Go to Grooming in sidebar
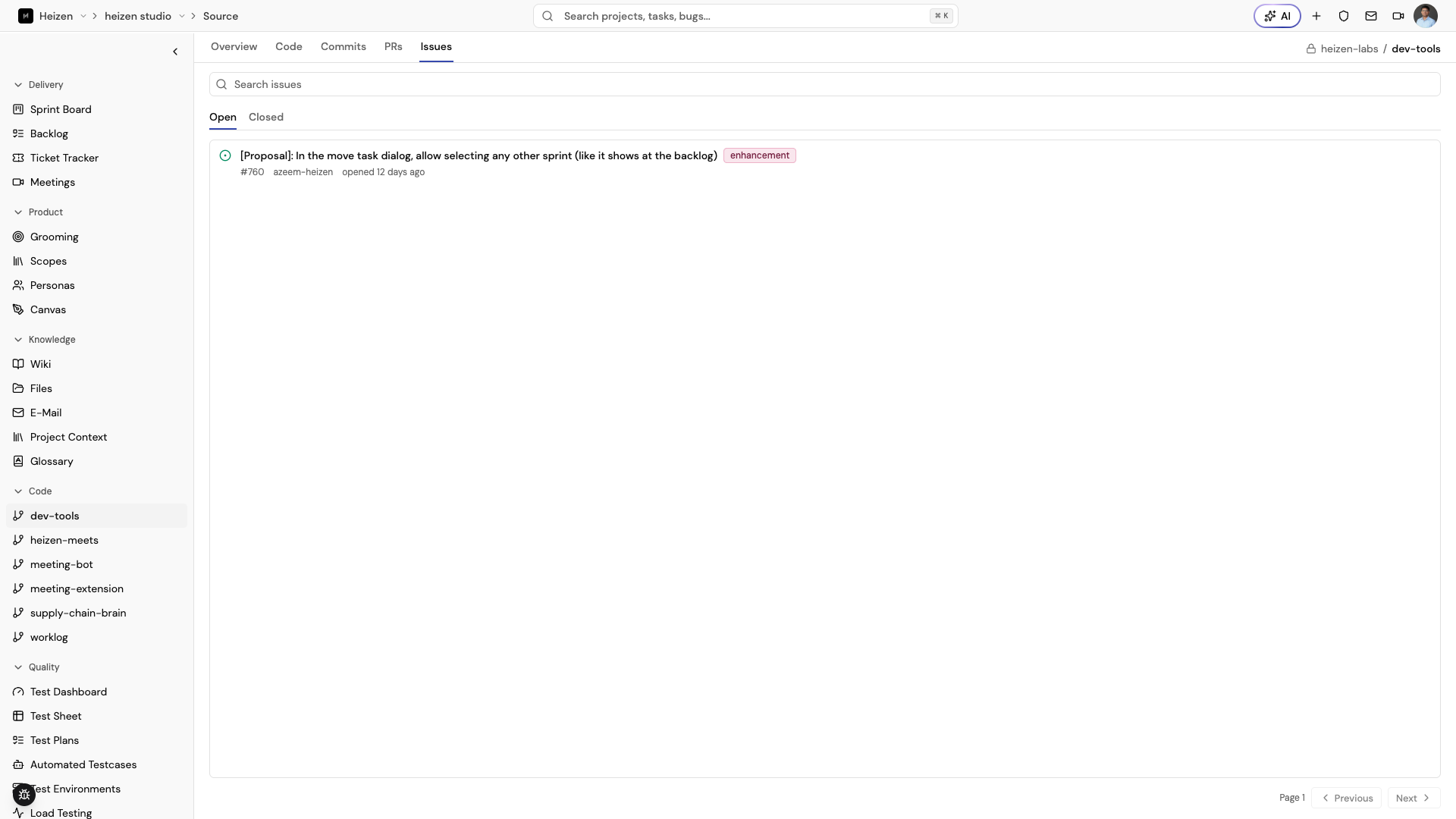This screenshot has height=819, width=1456. pyautogui.click(x=96, y=237)
